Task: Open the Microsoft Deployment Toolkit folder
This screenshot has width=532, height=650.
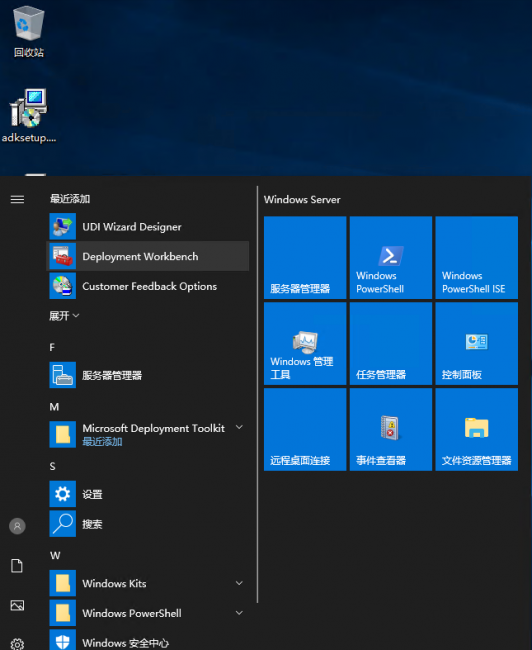Action: [148, 434]
